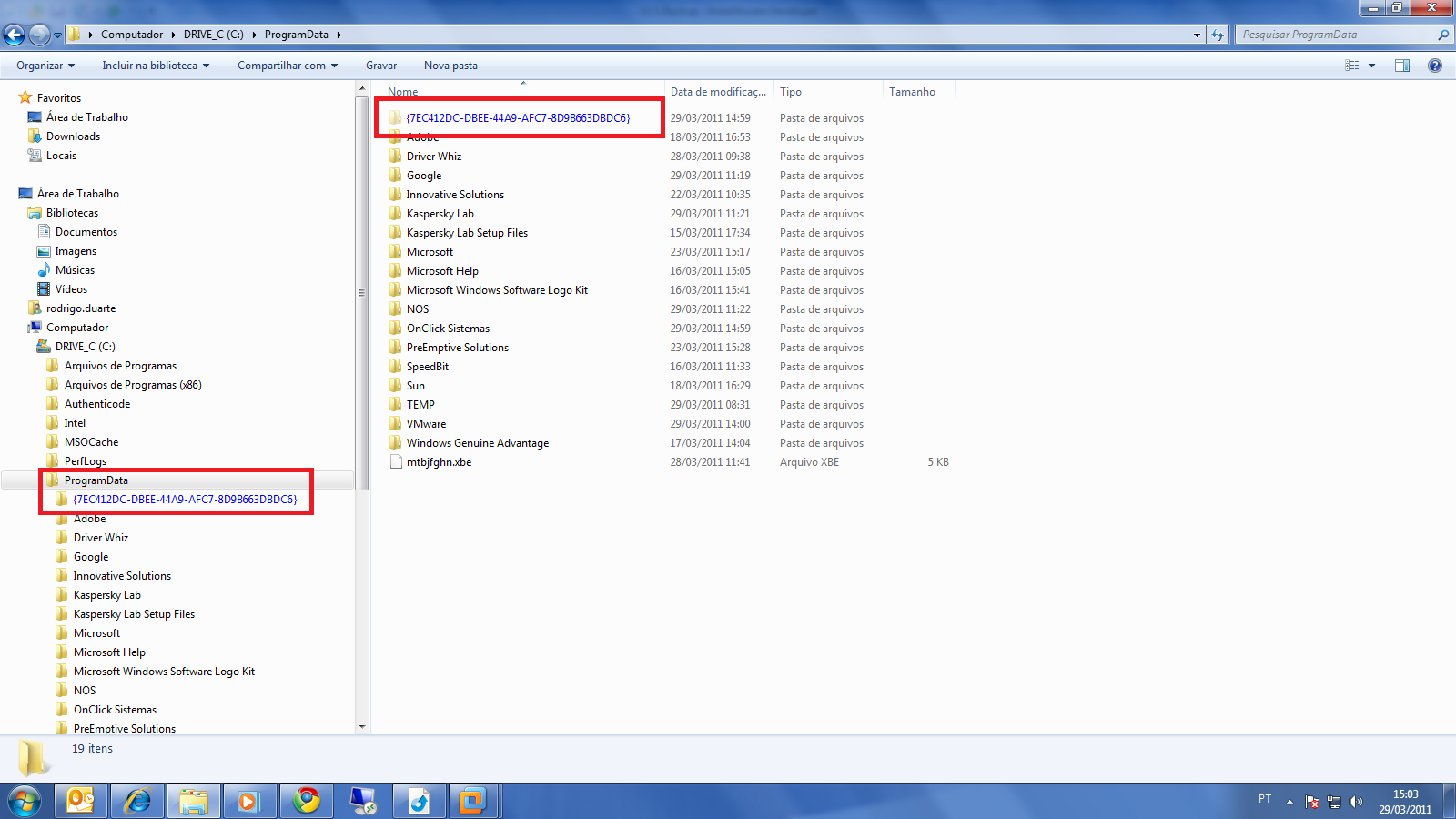Select Bibliotecas in navigation tree
1456x819 pixels.
[x=72, y=213]
